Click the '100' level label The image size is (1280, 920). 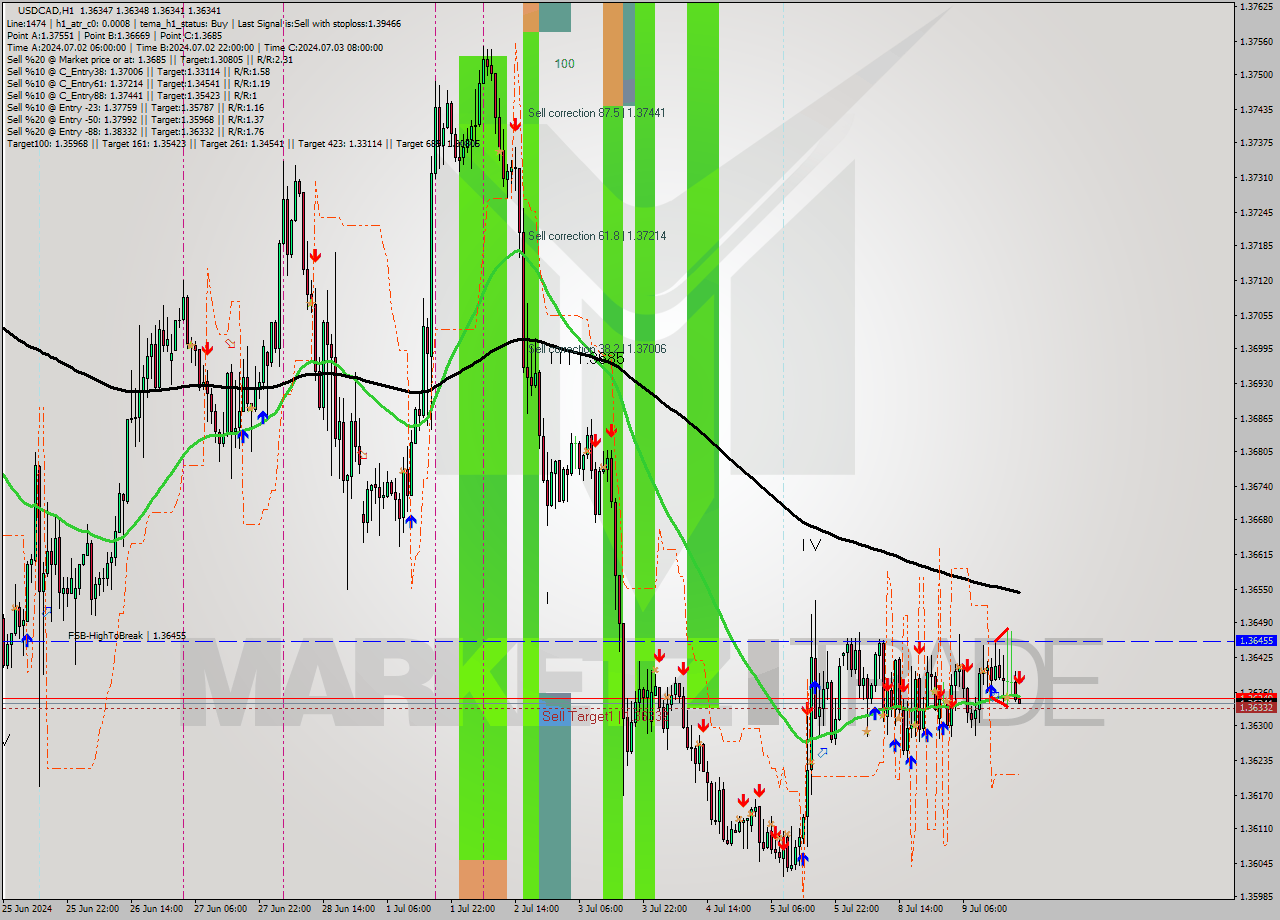[565, 63]
